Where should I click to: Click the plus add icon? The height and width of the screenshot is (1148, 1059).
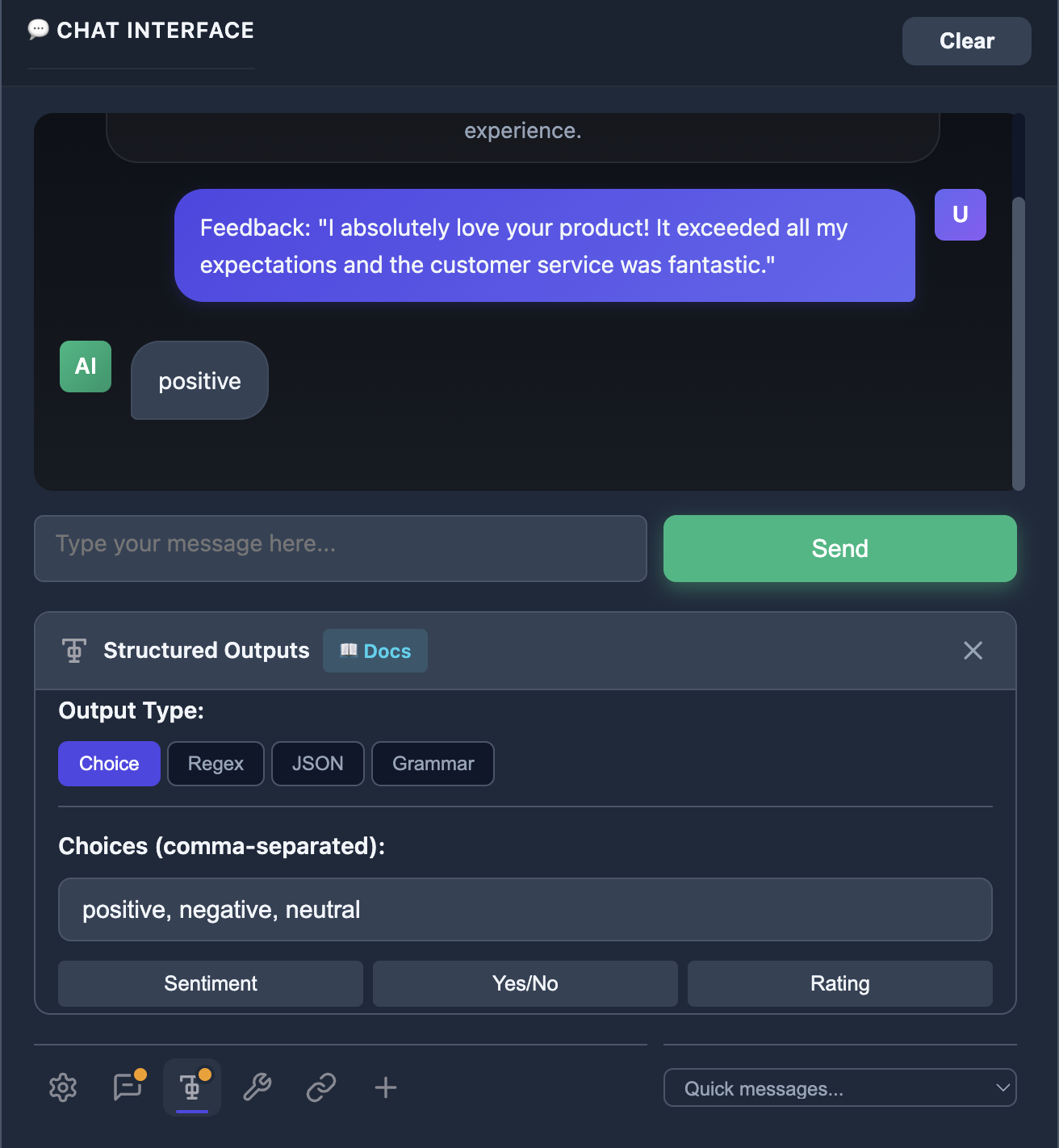(386, 1087)
